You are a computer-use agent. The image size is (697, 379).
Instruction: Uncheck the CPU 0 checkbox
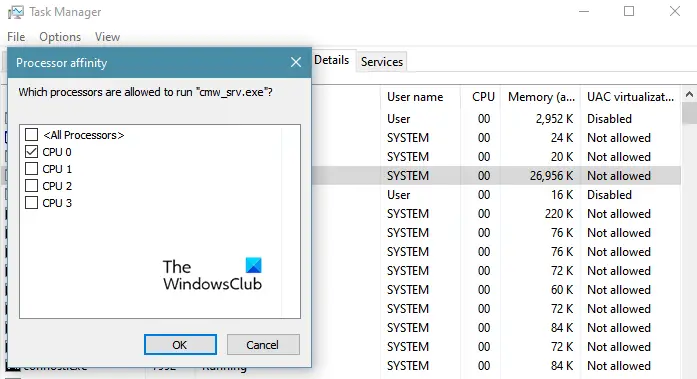pyautogui.click(x=32, y=152)
